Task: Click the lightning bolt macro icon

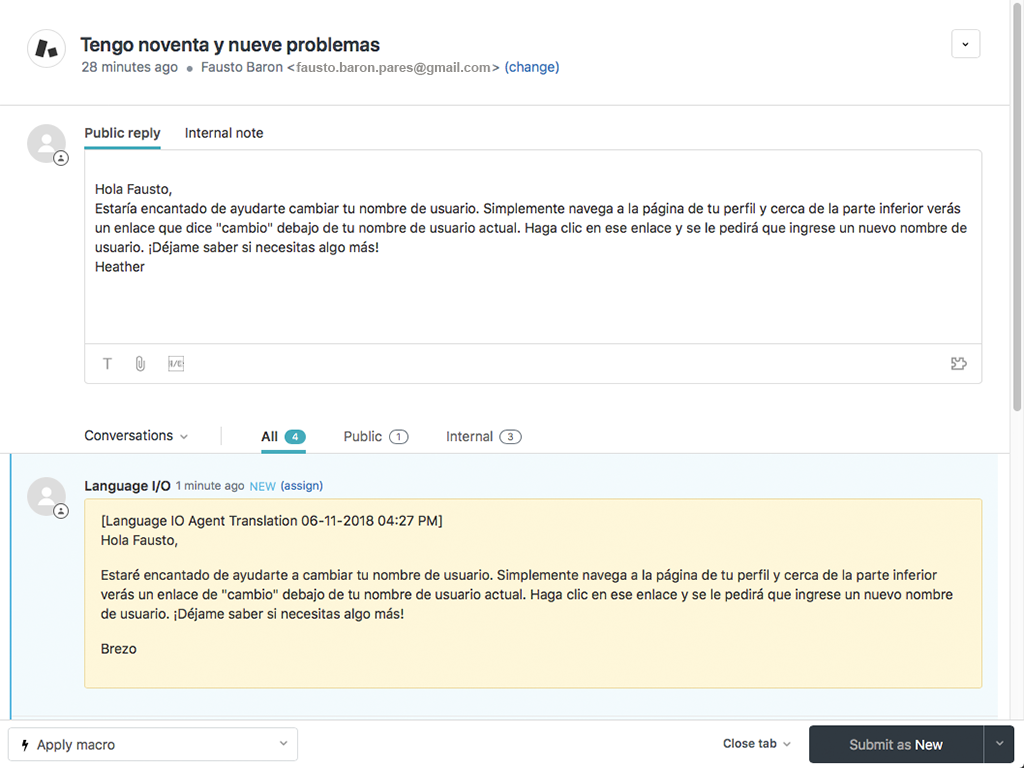Action: click(25, 745)
